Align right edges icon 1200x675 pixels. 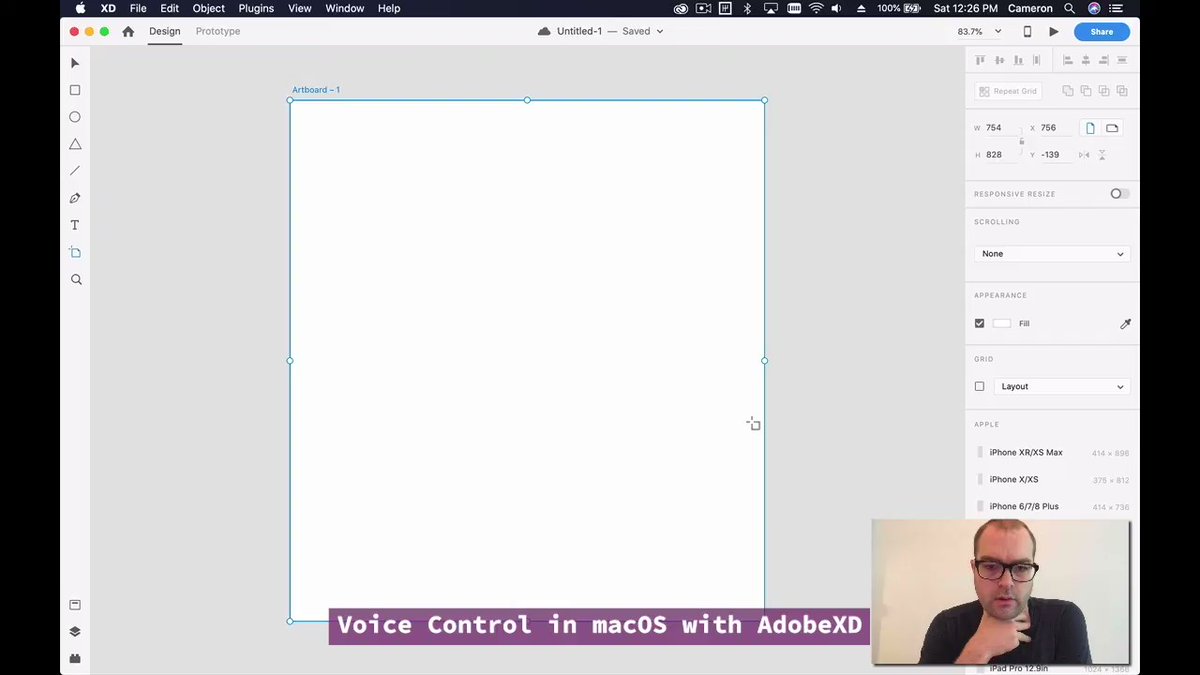coord(1104,60)
